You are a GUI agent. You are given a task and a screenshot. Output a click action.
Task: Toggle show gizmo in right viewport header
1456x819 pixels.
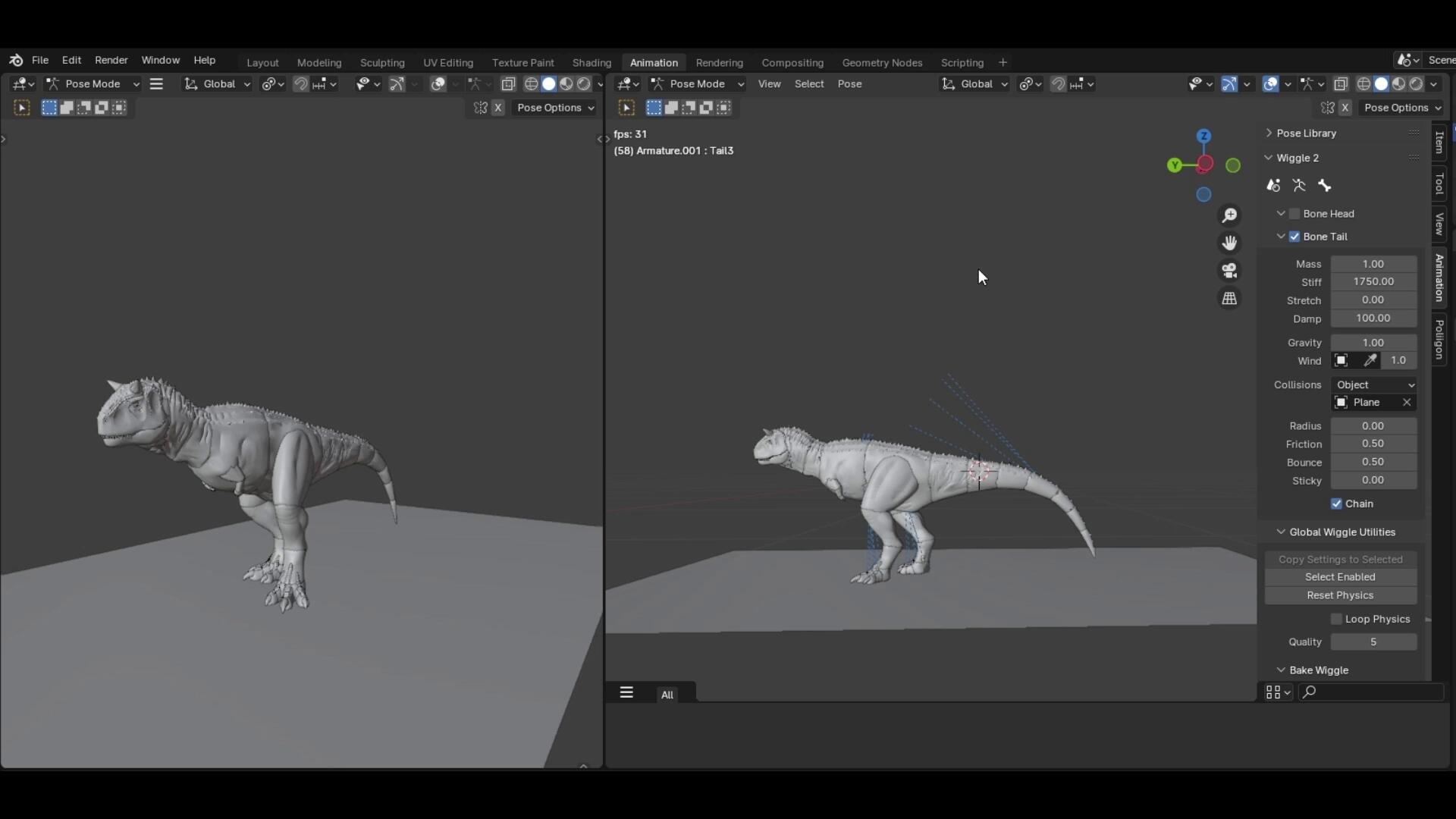pos(1229,84)
